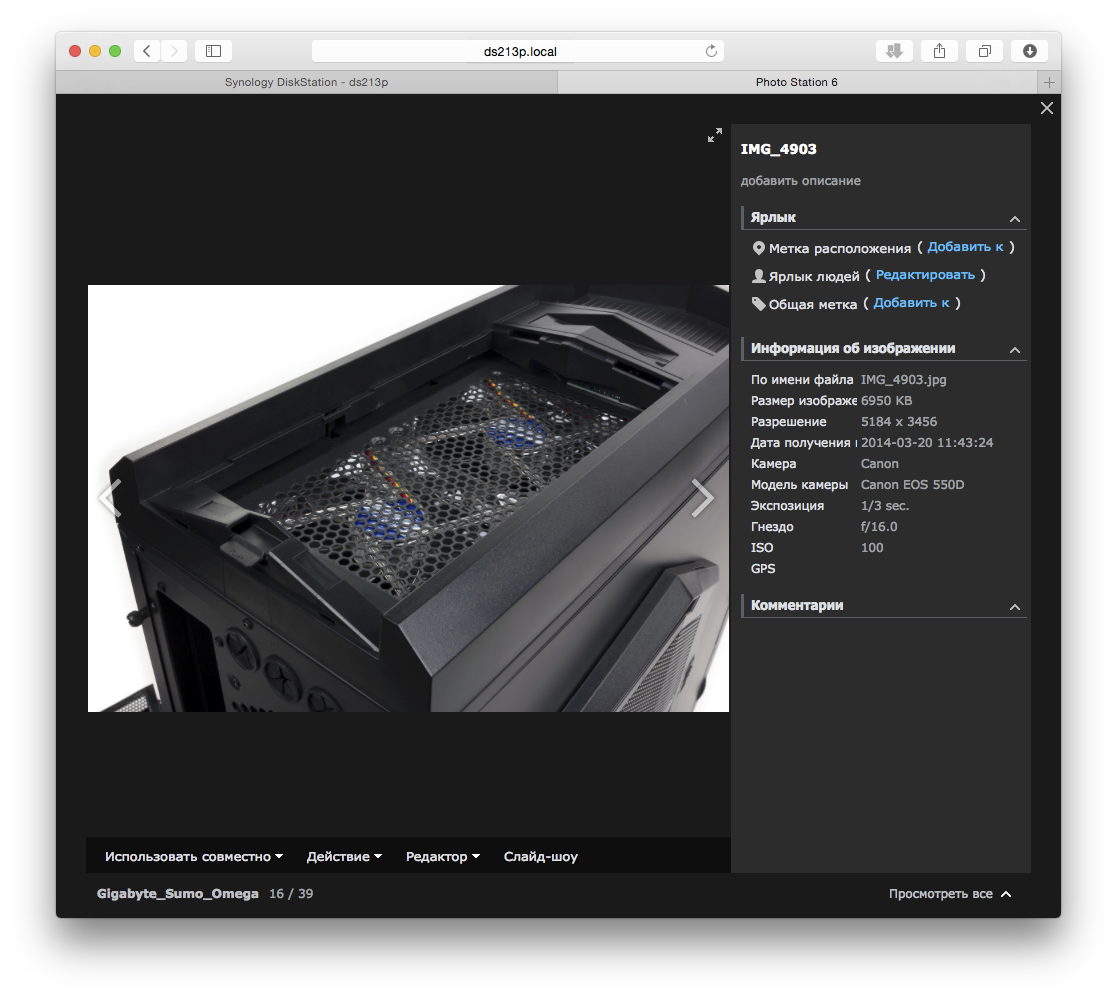
Task: Click the Метка расположения label
Action: 839,248
